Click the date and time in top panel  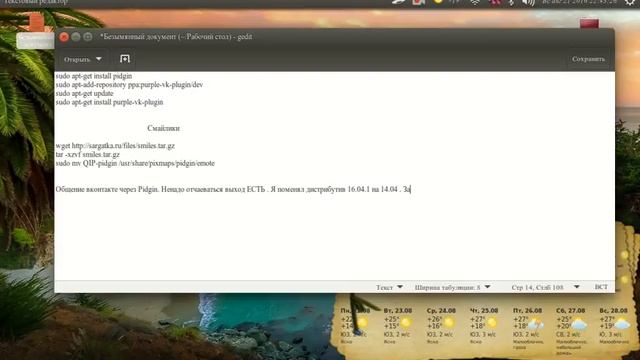[x=579, y=2]
